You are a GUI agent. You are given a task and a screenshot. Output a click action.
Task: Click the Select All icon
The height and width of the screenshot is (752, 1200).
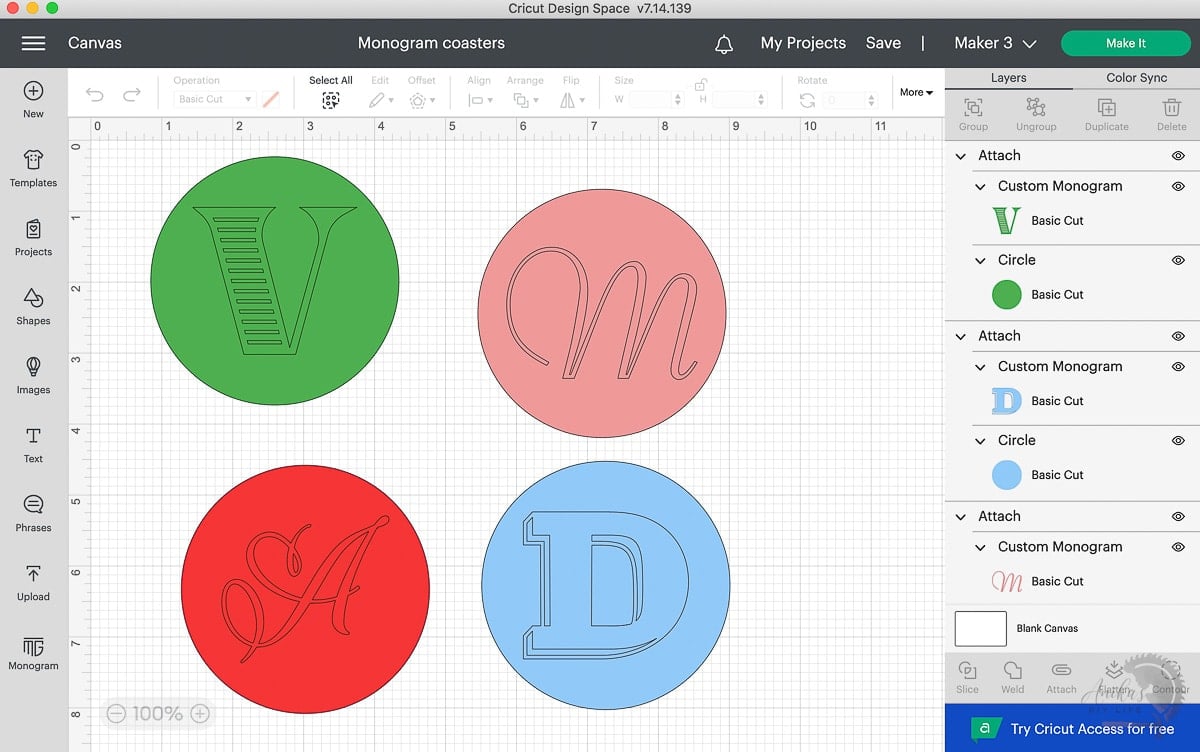tap(330, 100)
